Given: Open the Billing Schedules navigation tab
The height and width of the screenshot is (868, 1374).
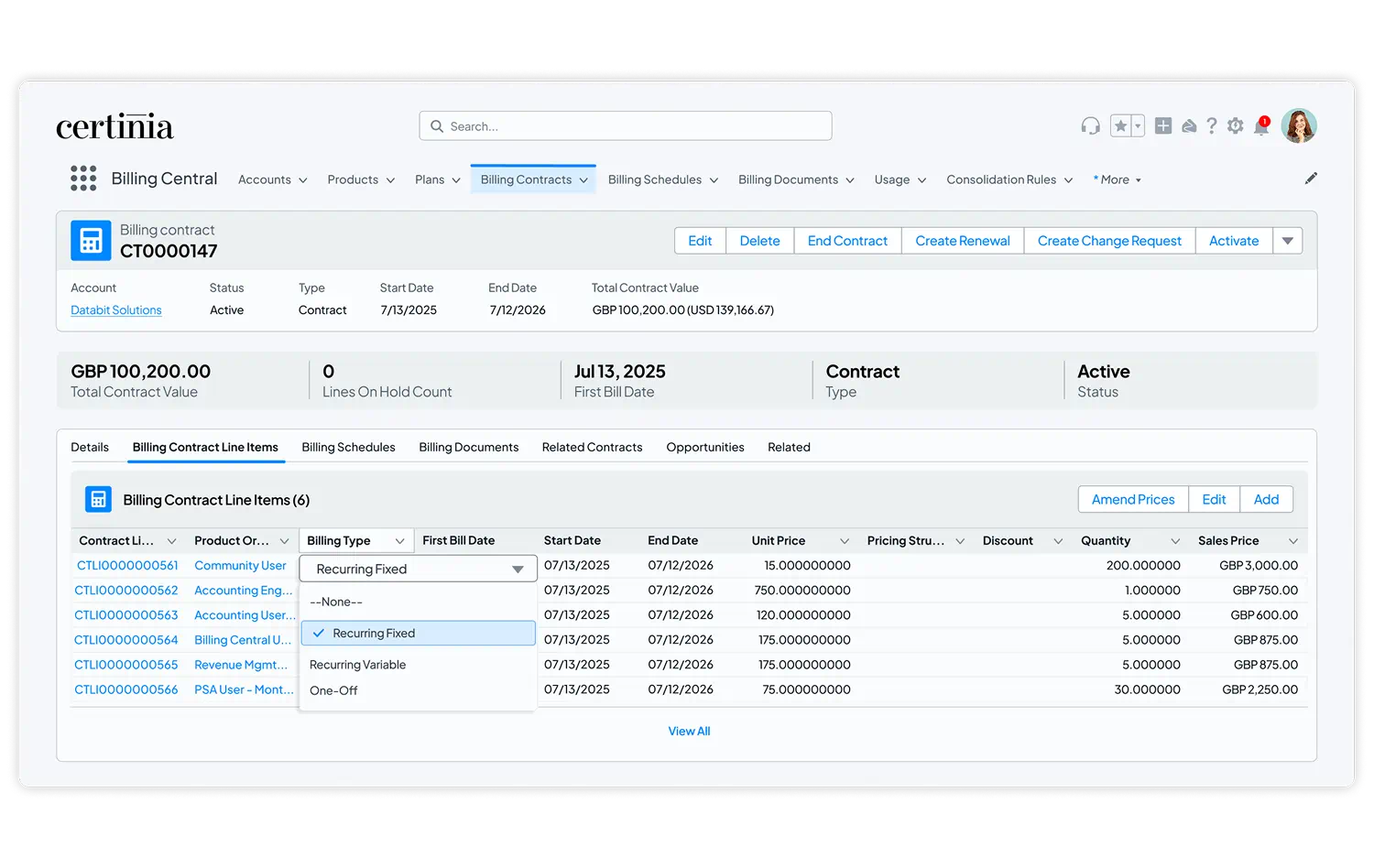Looking at the screenshot, I should pos(655,179).
